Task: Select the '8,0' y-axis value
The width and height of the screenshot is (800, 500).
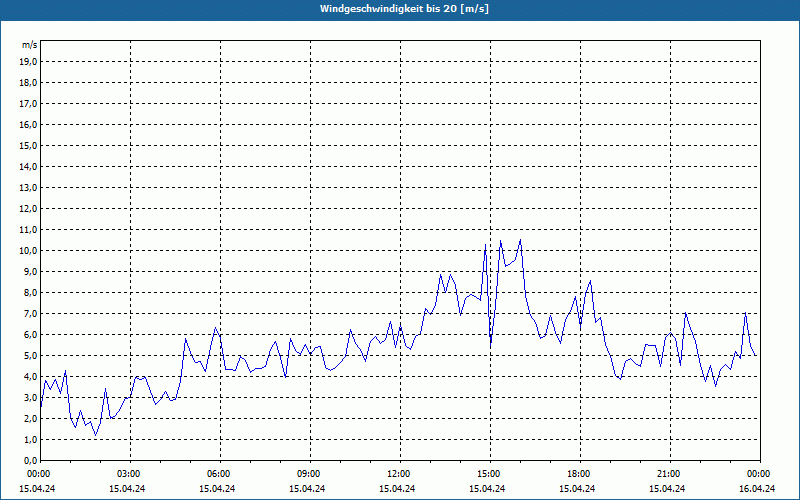Action: (30, 292)
